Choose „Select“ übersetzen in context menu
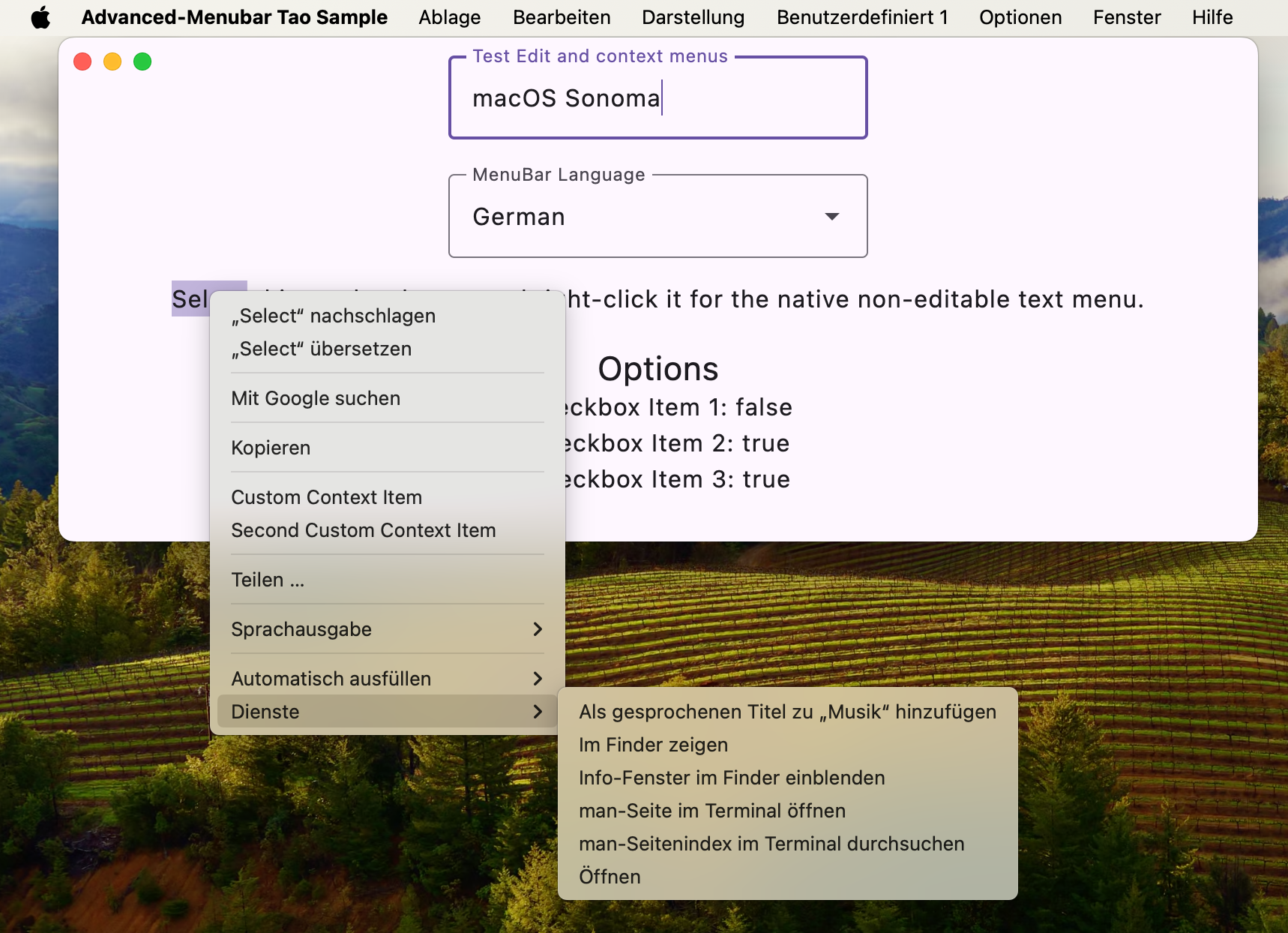 (x=388, y=349)
